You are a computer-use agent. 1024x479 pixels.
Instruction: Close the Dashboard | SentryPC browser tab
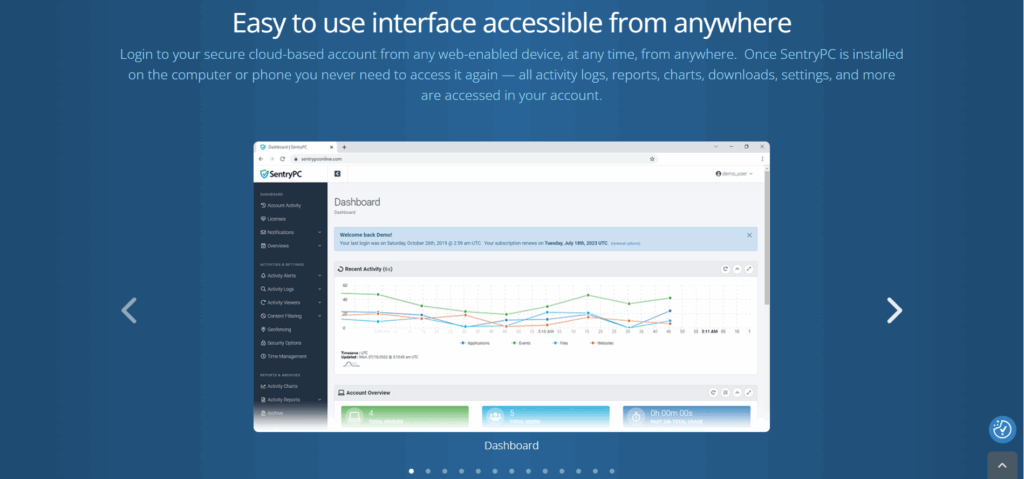coord(331,147)
